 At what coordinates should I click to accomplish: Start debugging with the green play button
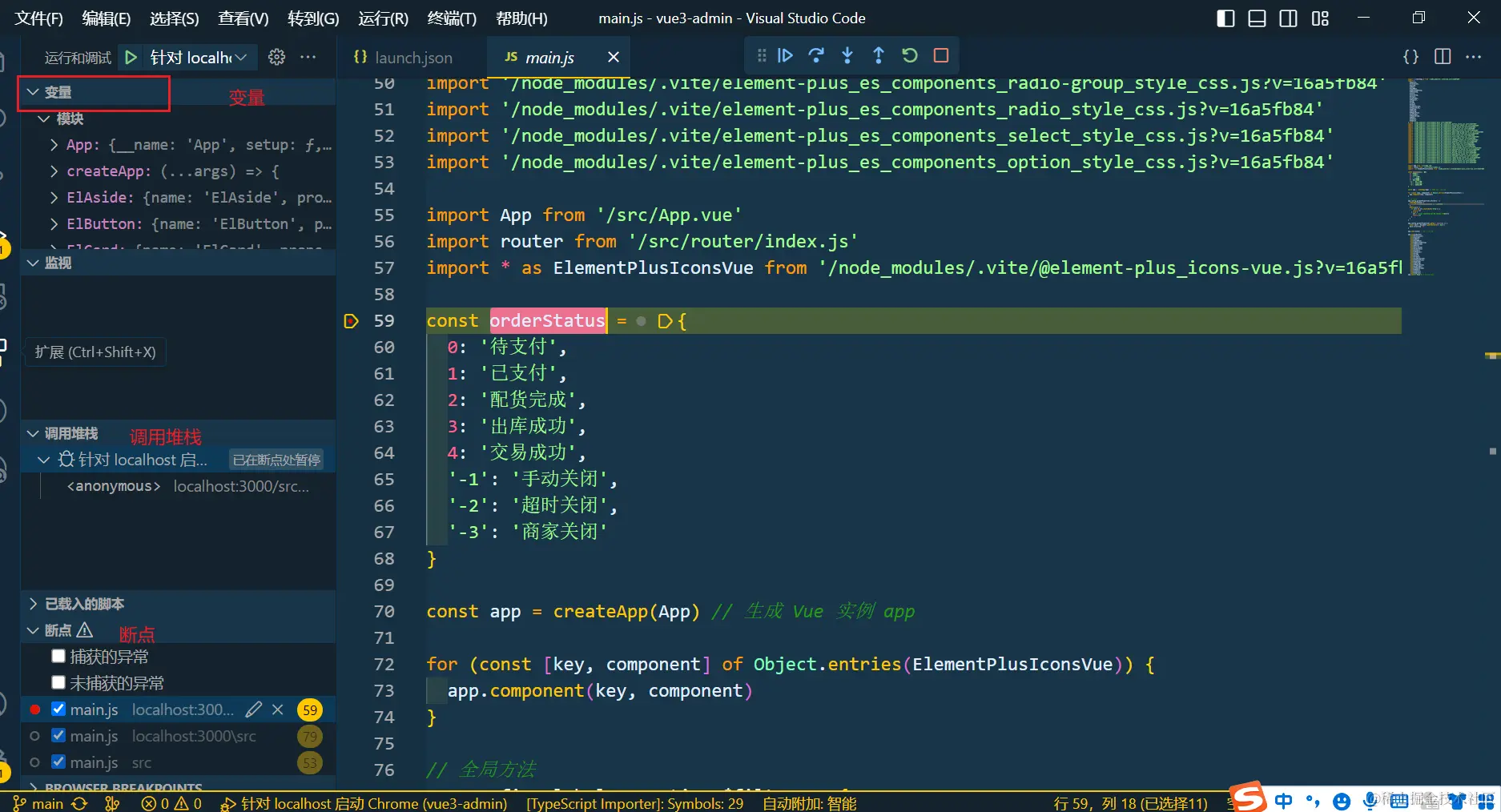131,57
